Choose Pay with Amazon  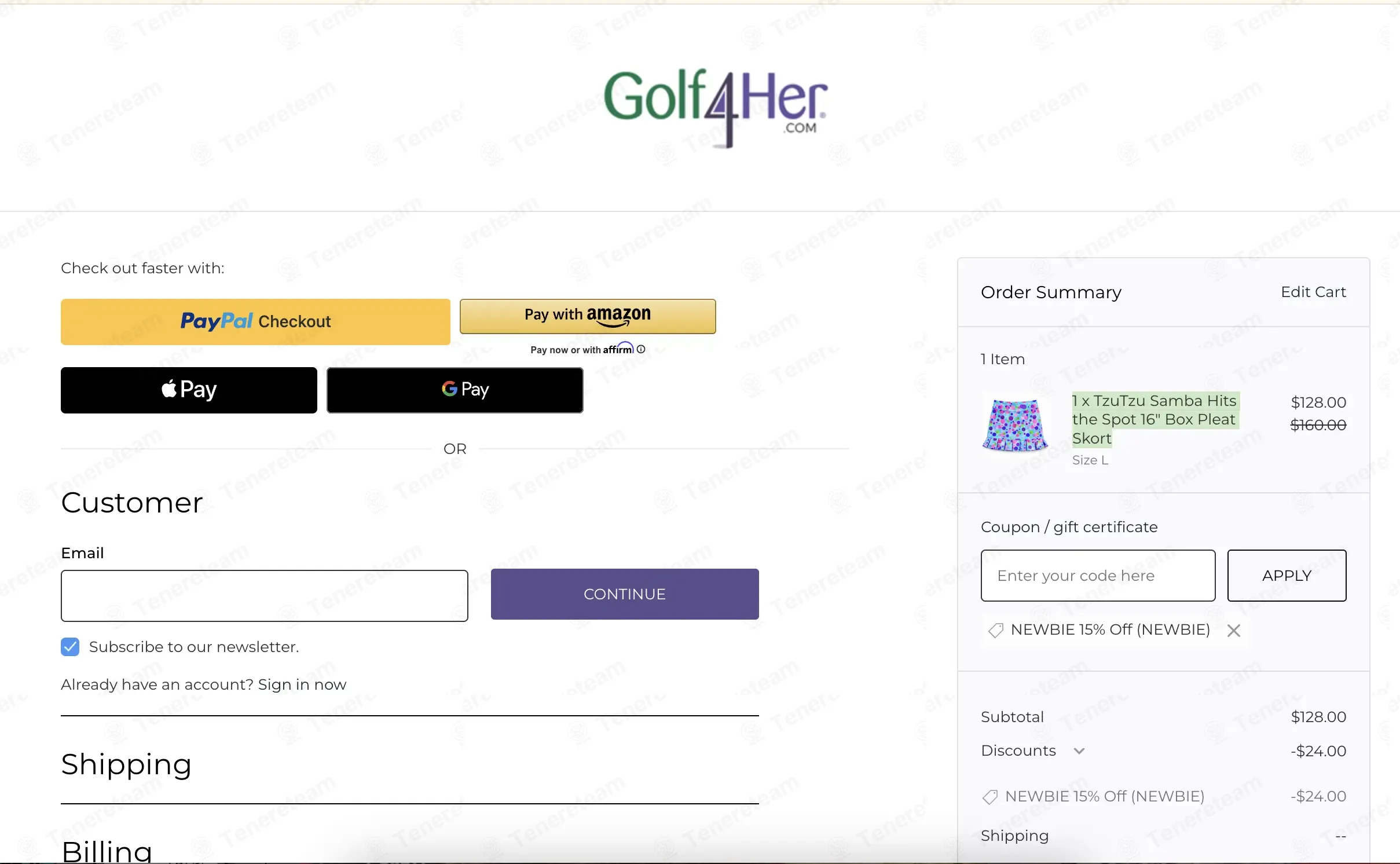click(x=588, y=316)
